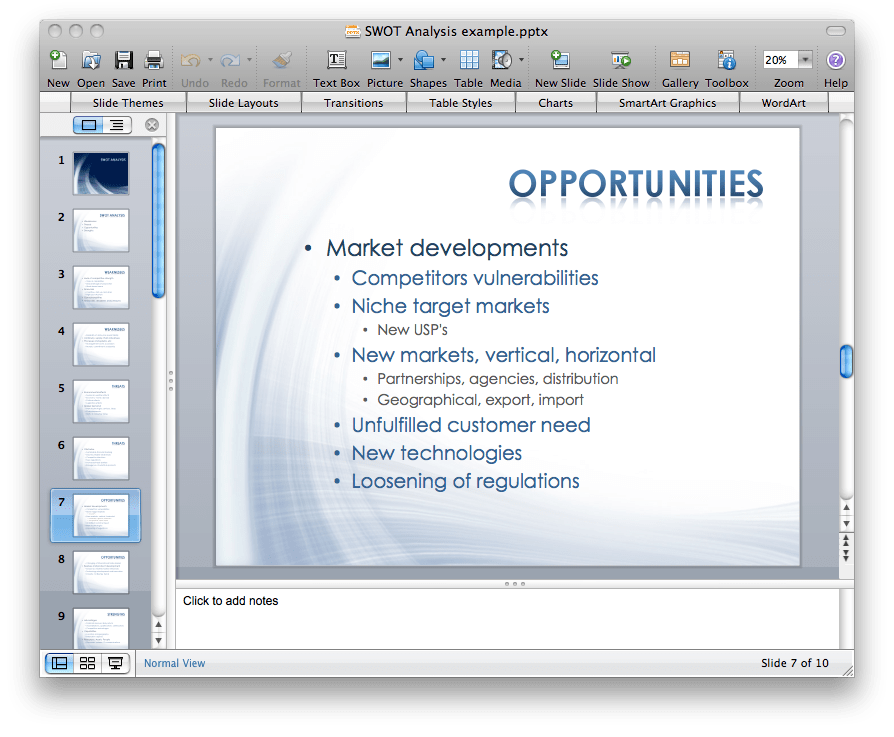The height and width of the screenshot is (737, 894).
Task: Insert a Text Box on the slide
Action: [336, 60]
